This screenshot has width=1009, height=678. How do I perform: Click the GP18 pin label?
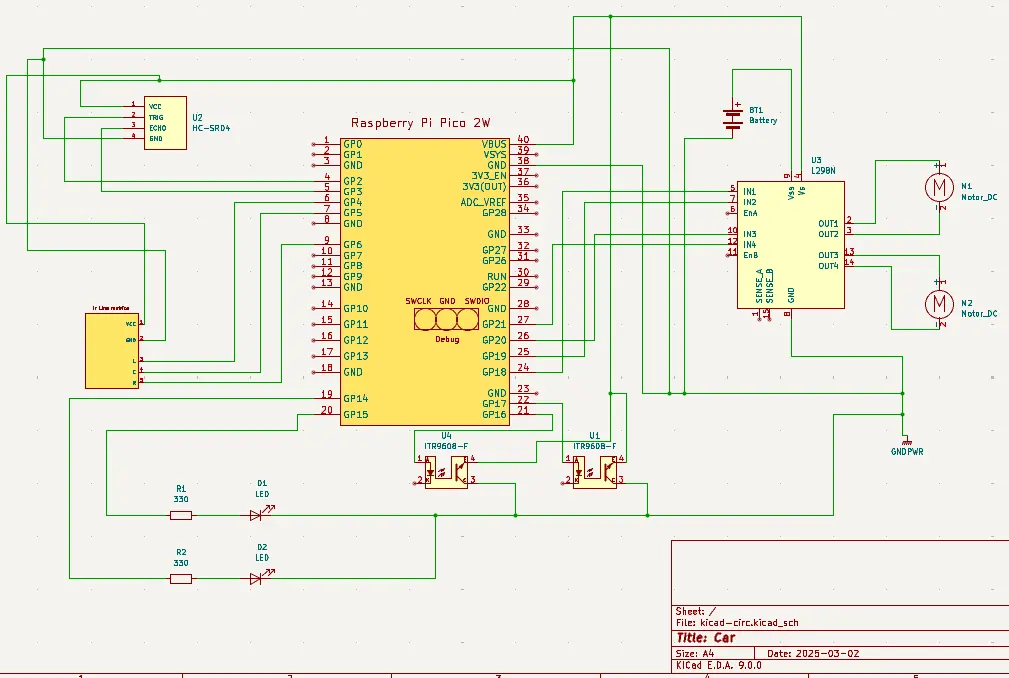495,372
